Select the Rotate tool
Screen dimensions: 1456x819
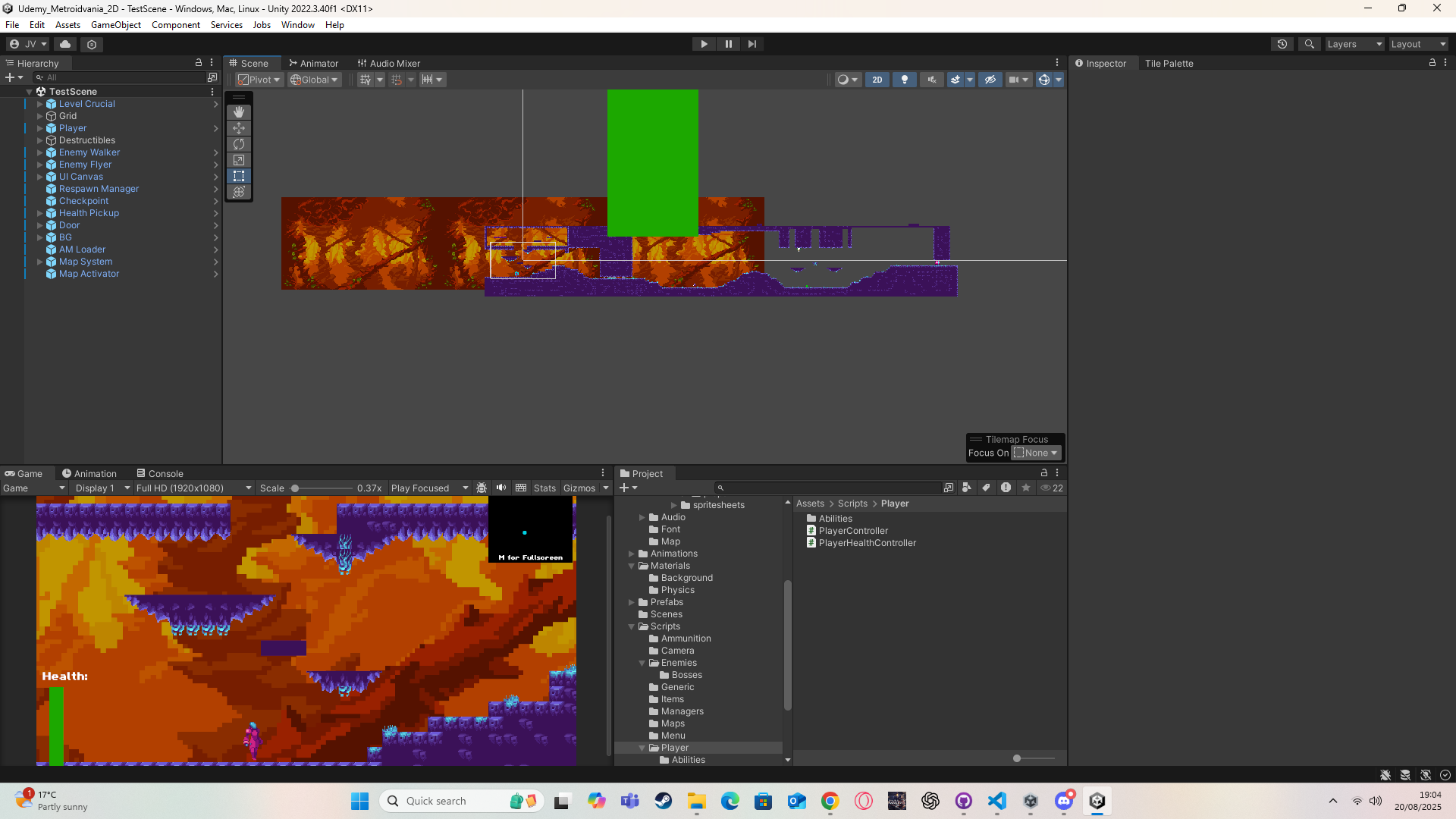point(239,144)
